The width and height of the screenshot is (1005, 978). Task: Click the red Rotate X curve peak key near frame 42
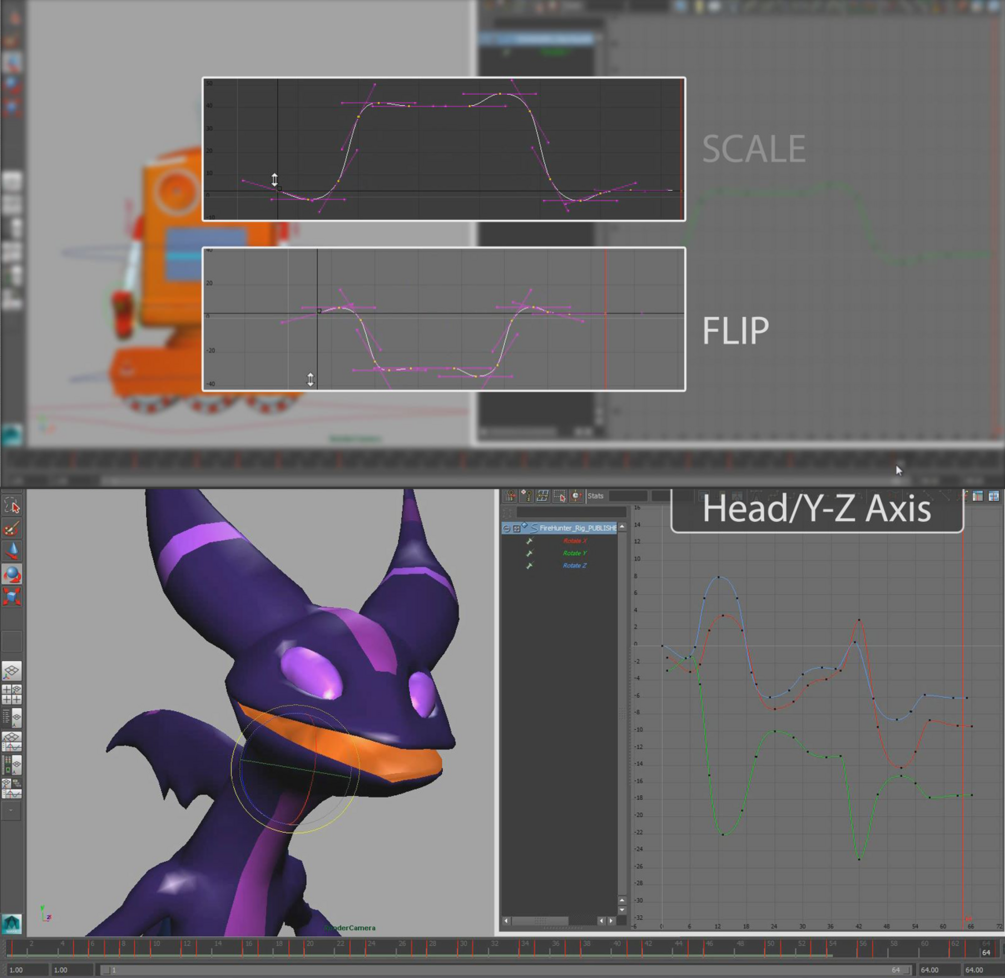pyautogui.click(x=859, y=620)
